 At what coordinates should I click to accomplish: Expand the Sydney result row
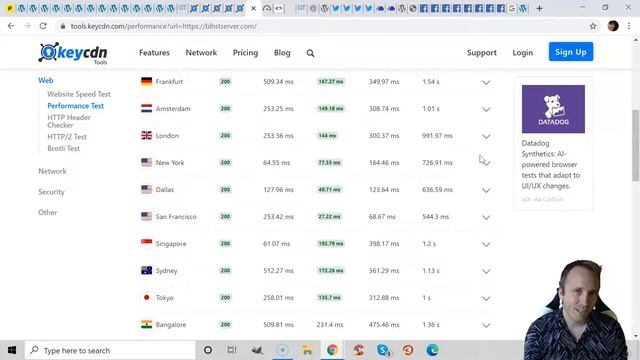point(486,271)
